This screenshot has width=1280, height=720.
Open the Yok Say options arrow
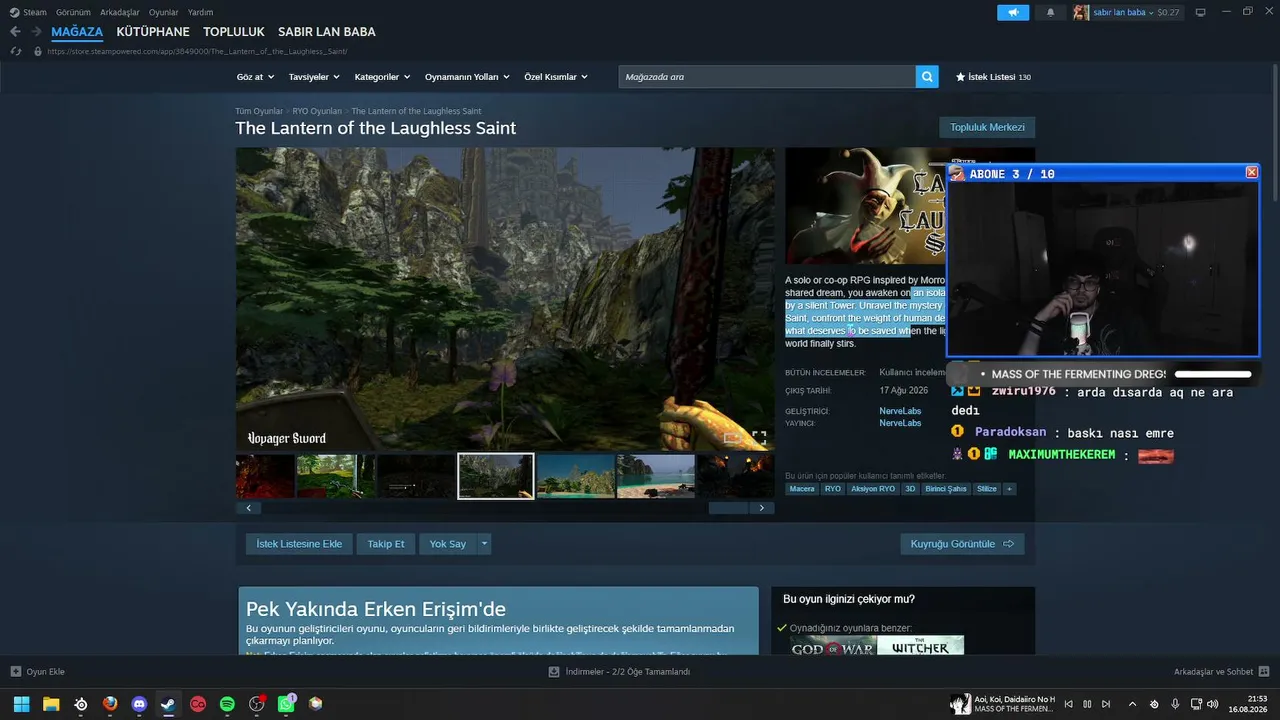[x=484, y=544]
